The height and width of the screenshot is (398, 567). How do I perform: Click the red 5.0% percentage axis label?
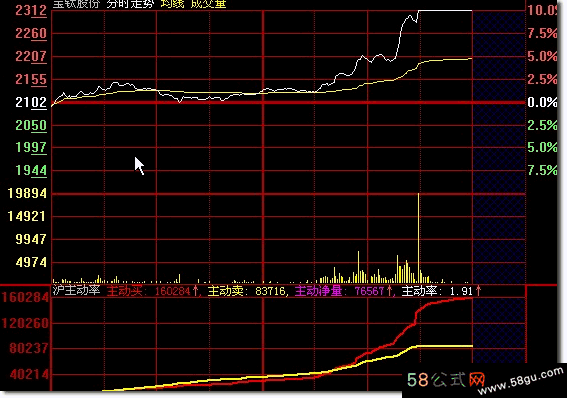point(542,56)
